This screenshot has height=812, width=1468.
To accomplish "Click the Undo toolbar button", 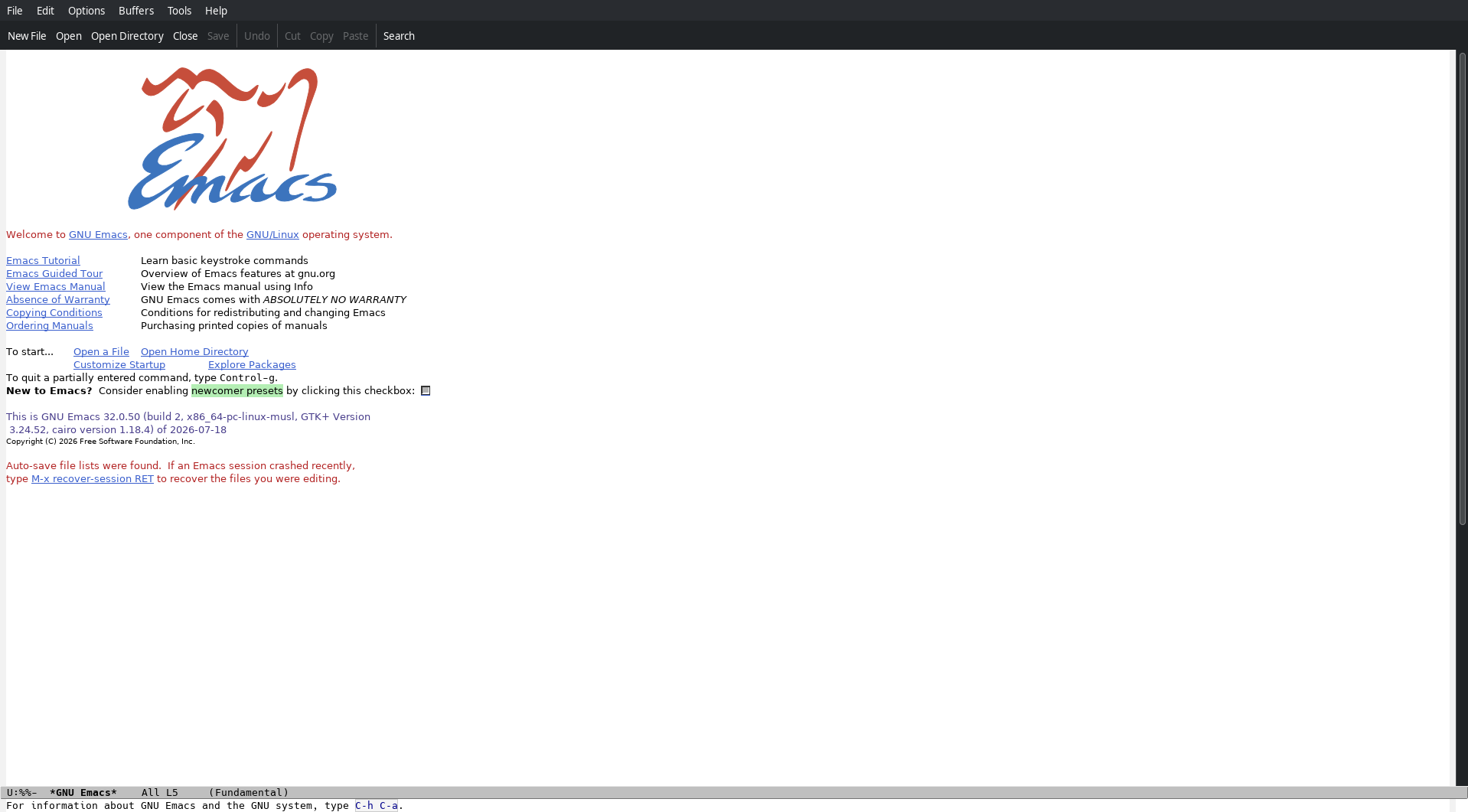I will [x=257, y=36].
